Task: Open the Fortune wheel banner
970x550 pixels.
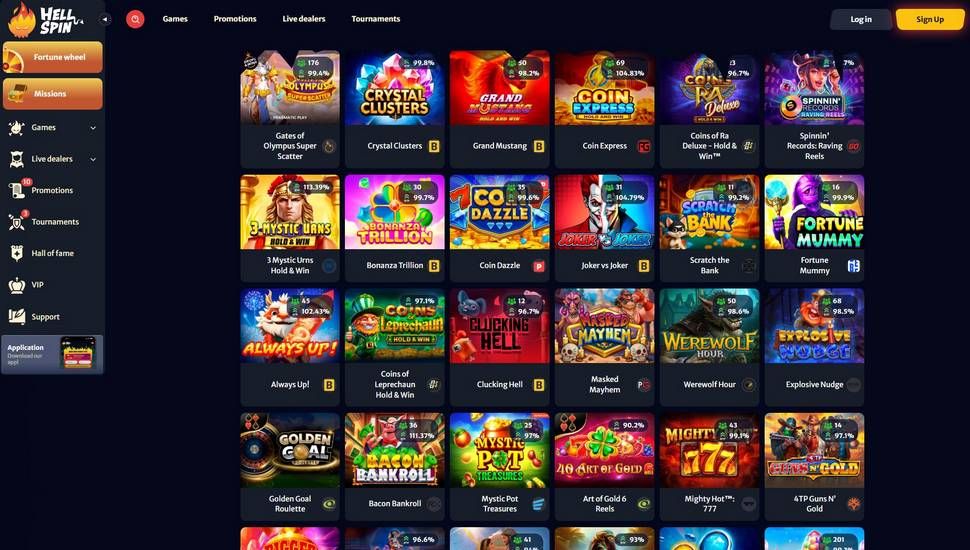Action: pos(53,58)
